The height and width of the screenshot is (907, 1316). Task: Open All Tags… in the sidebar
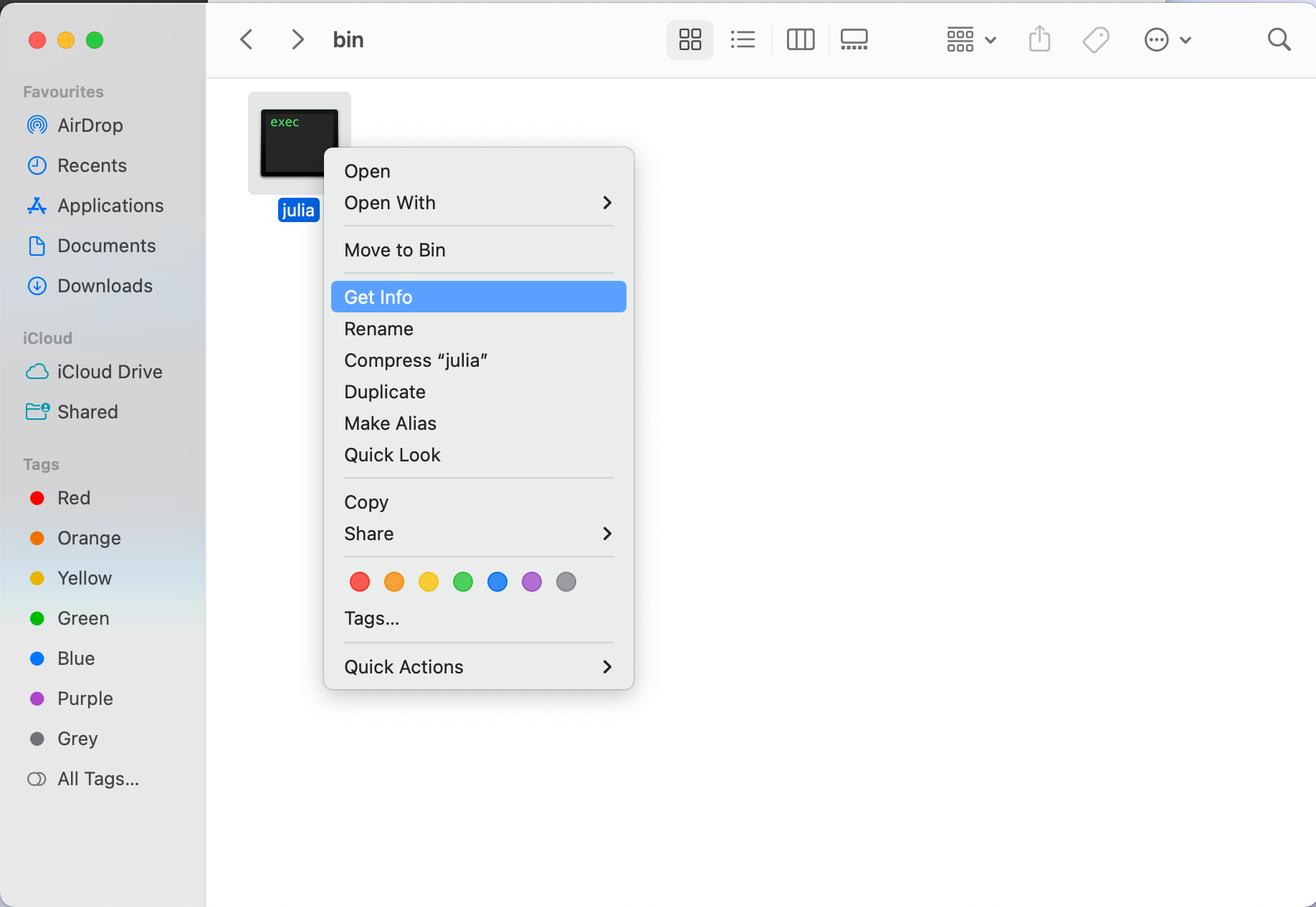click(98, 779)
